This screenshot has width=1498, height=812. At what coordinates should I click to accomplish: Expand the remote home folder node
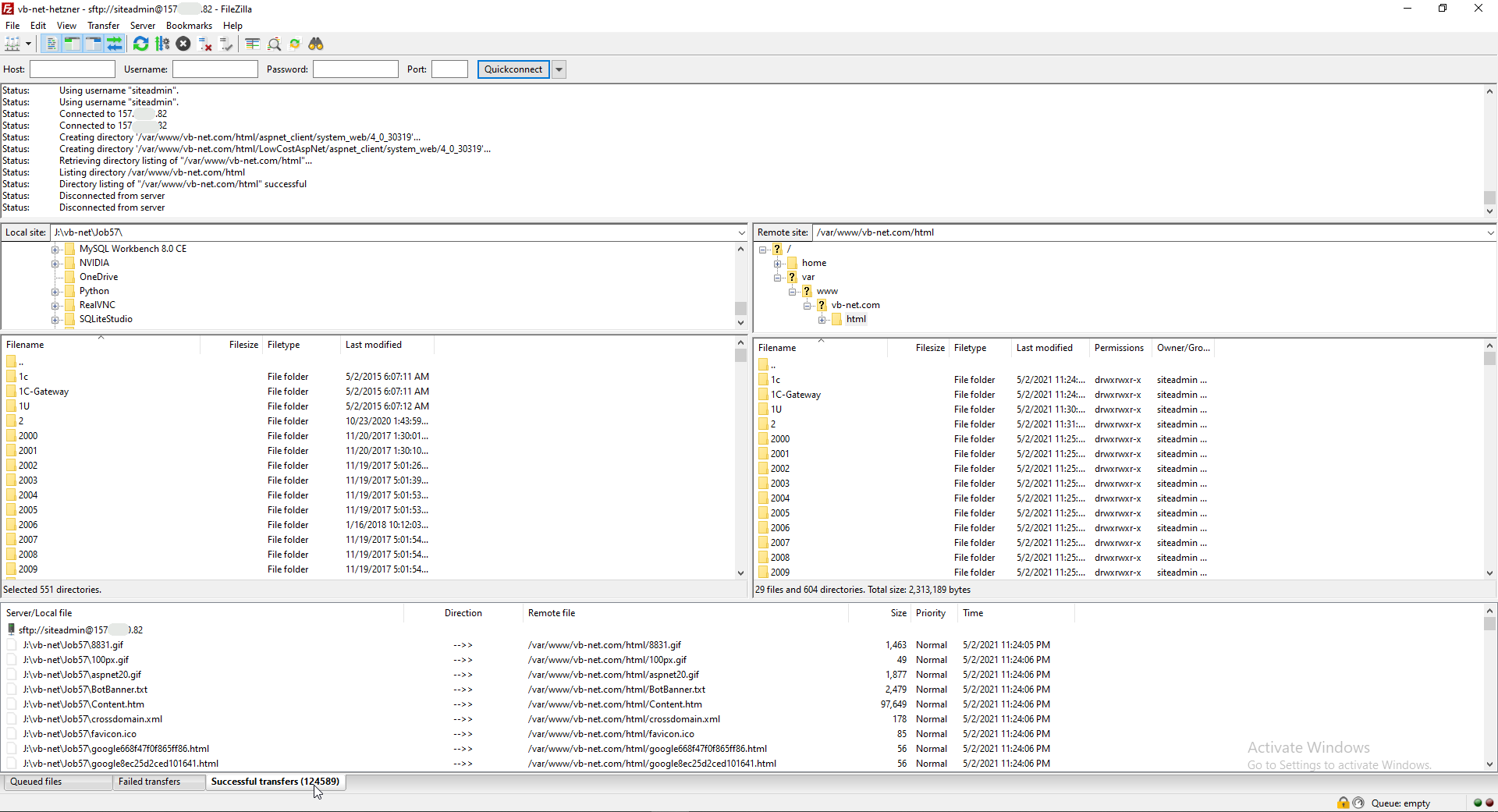778,264
